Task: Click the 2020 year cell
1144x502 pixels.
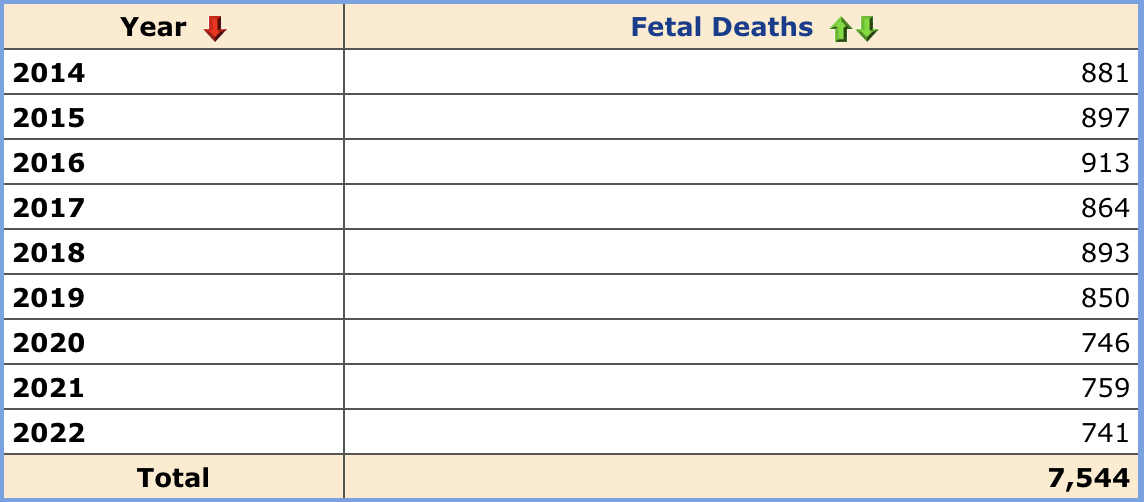Action: tap(49, 343)
